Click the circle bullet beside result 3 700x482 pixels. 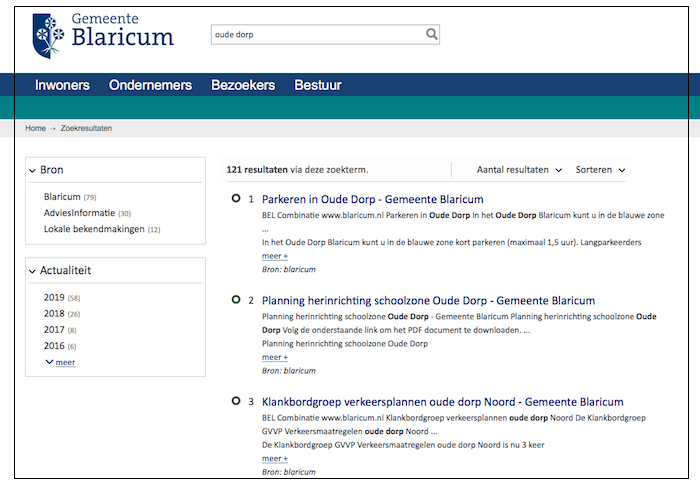pyautogui.click(x=236, y=401)
